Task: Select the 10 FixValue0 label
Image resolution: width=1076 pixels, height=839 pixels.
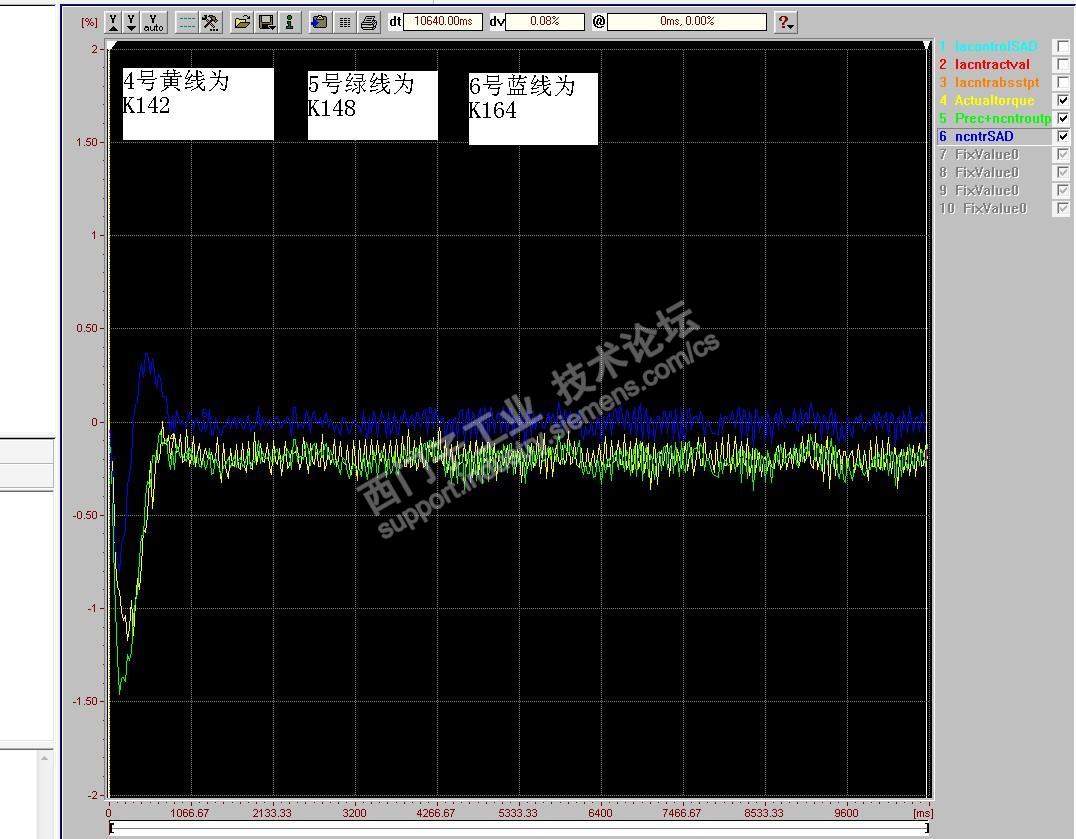Action: coord(995,208)
